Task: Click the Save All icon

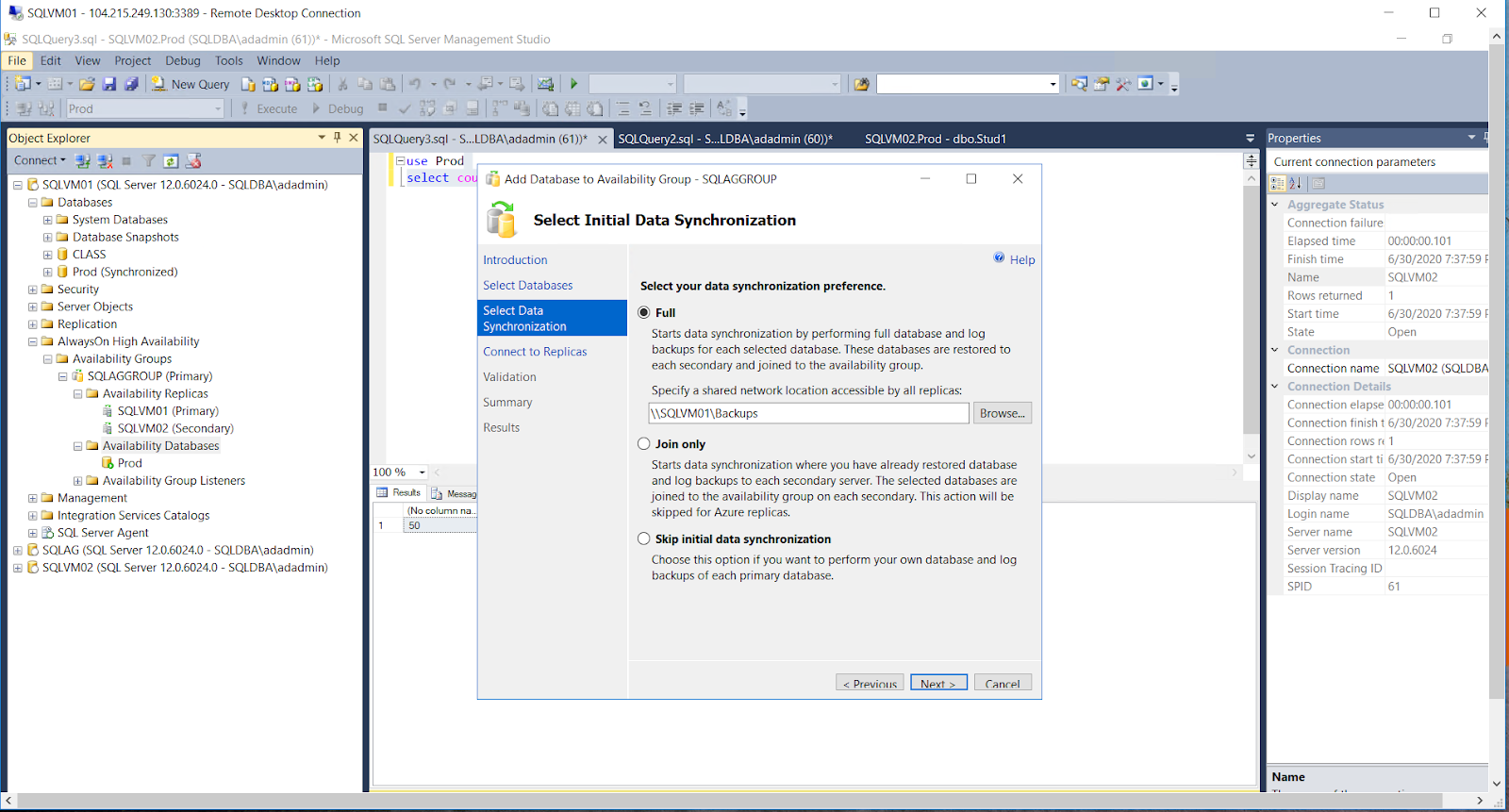Action: pyautogui.click(x=131, y=84)
